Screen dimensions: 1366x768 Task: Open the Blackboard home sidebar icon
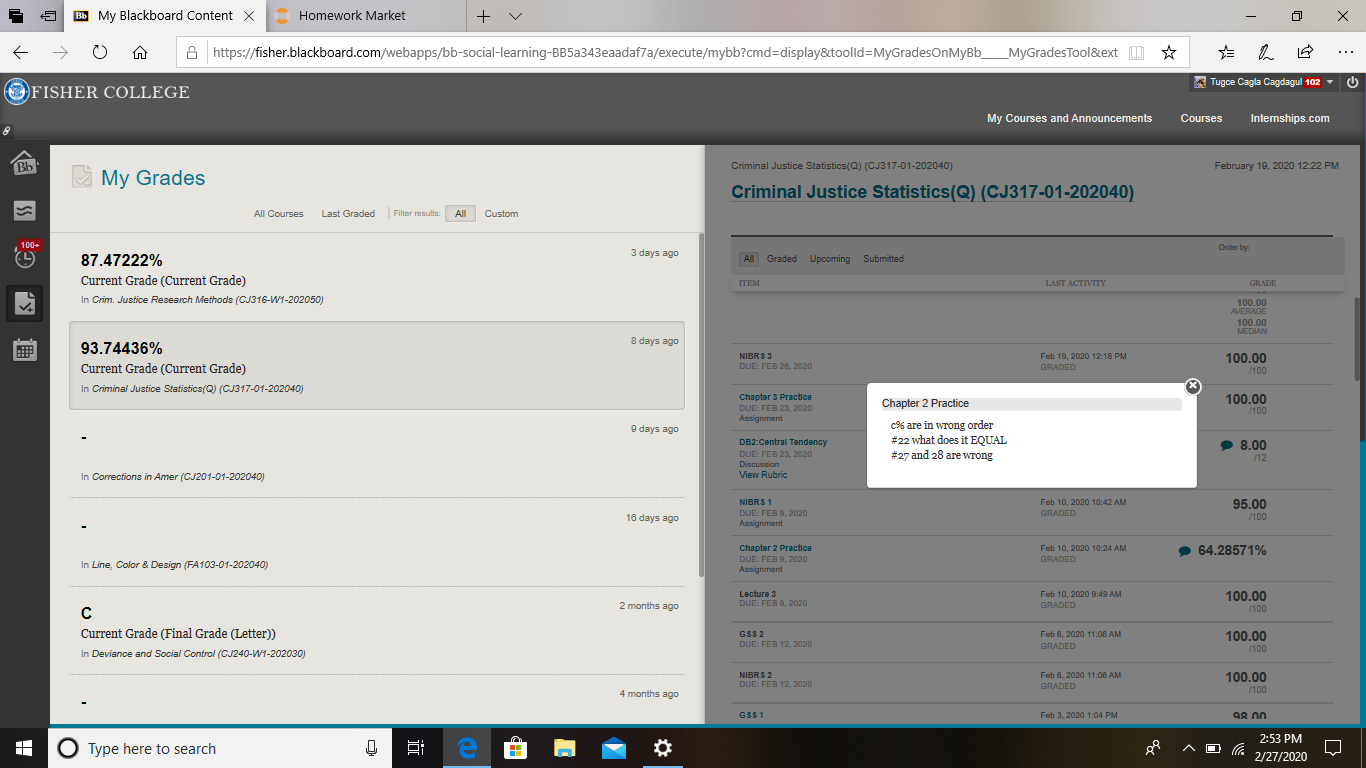(25, 163)
